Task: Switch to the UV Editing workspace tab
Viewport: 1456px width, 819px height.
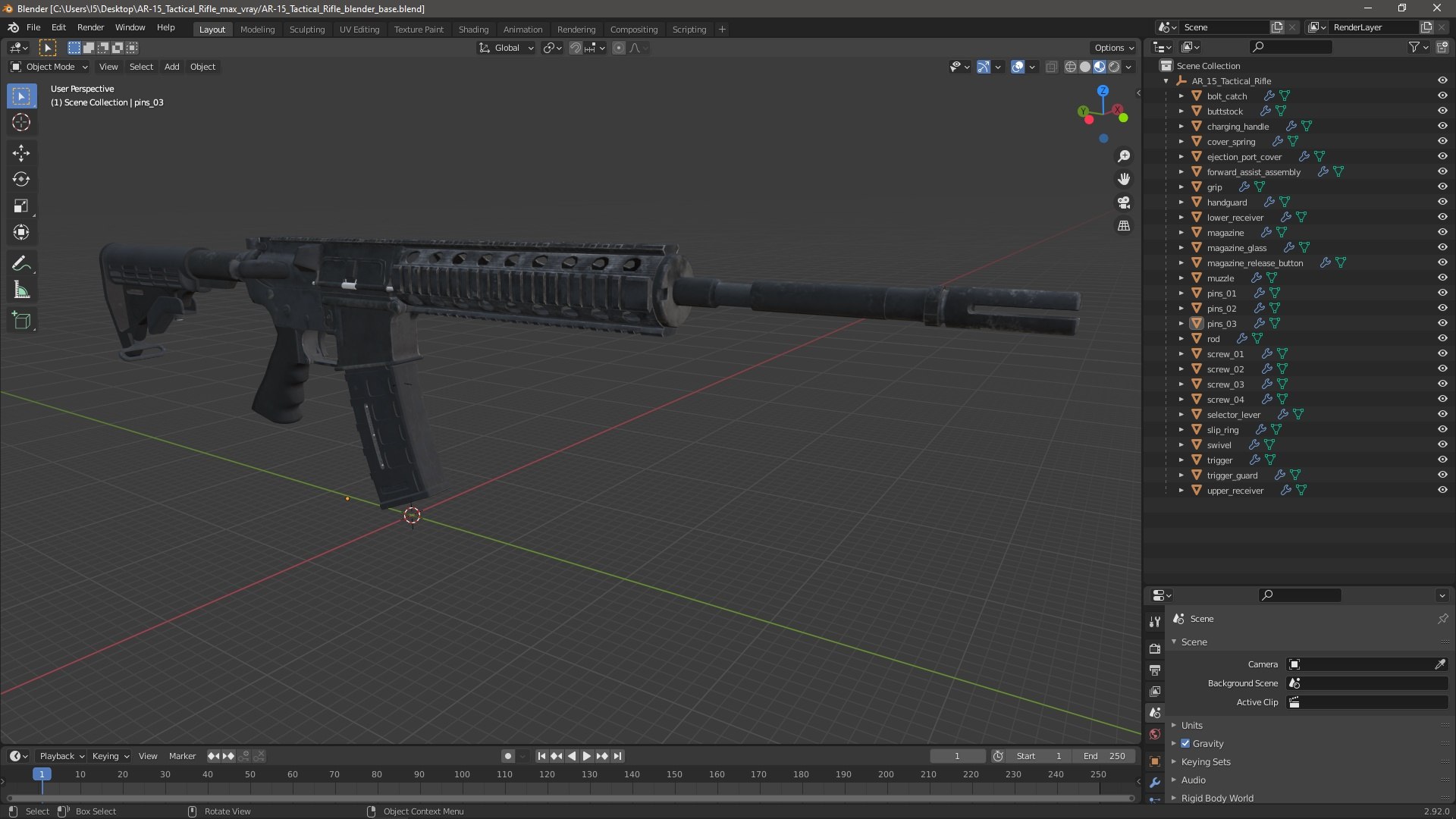Action: [x=359, y=30]
